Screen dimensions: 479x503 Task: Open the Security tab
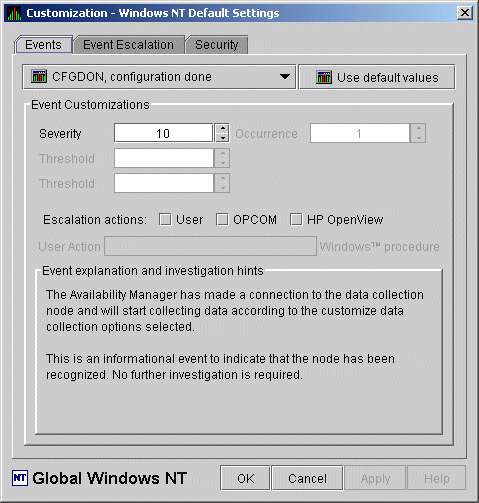[x=217, y=45]
